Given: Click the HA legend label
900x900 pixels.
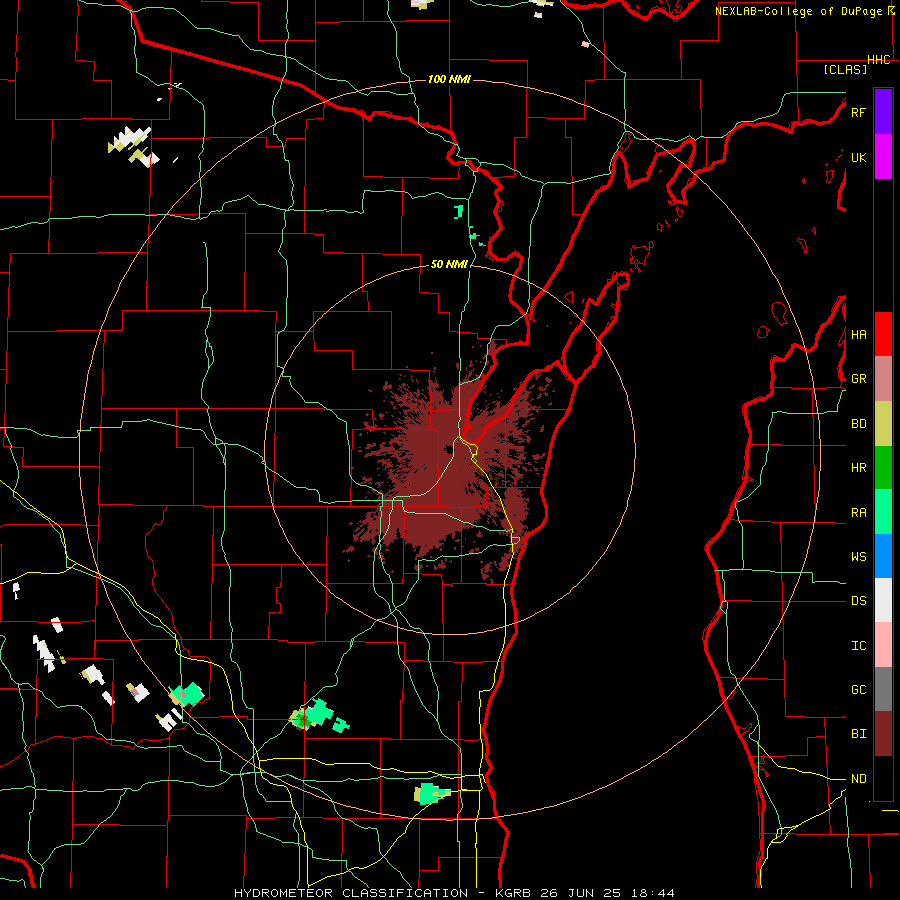Looking at the screenshot, I should coord(858,335).
